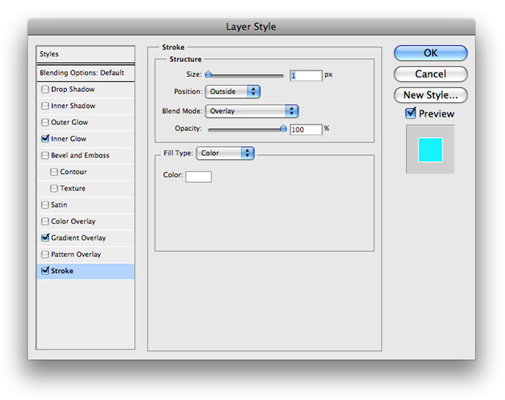Viewport: 505px width, 400px height.
Task: Tick the Satin effect checkbox
Action: click(45, 205)
